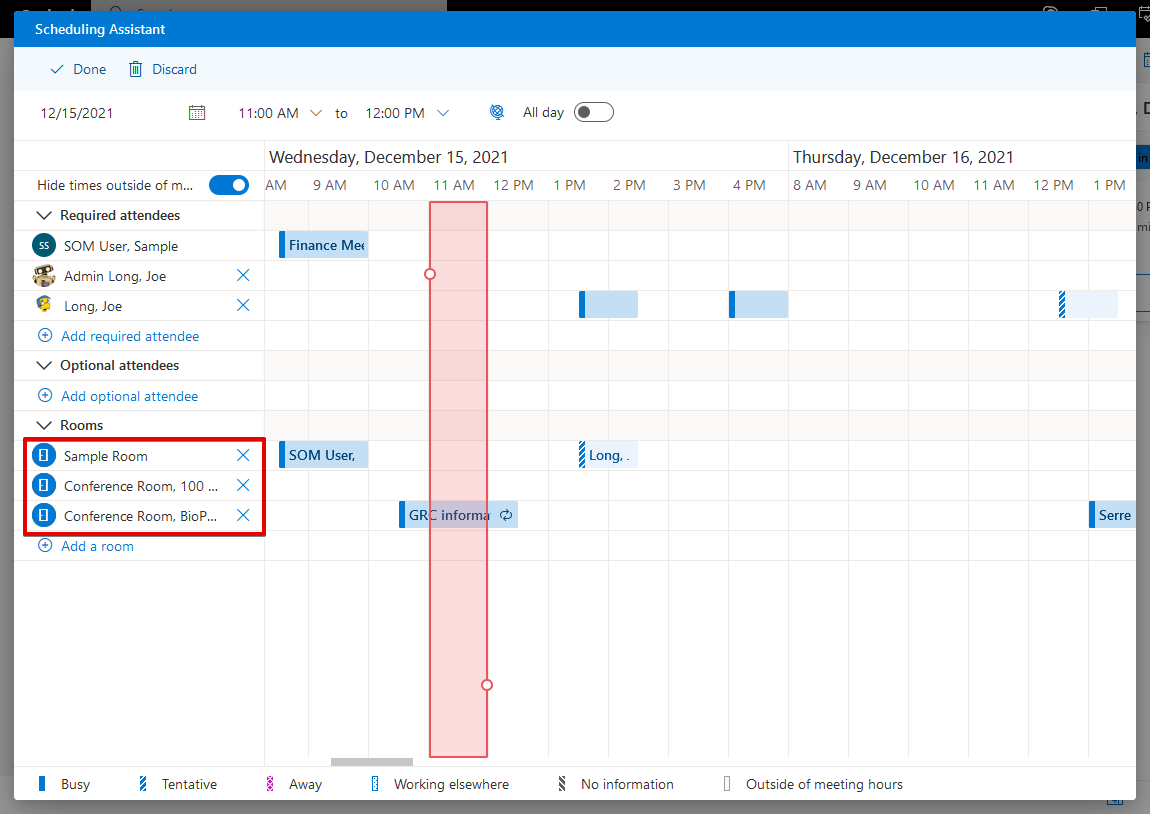Toggle the All day switch
Screen dimensions: 1150x814
(x=593, y=112)
